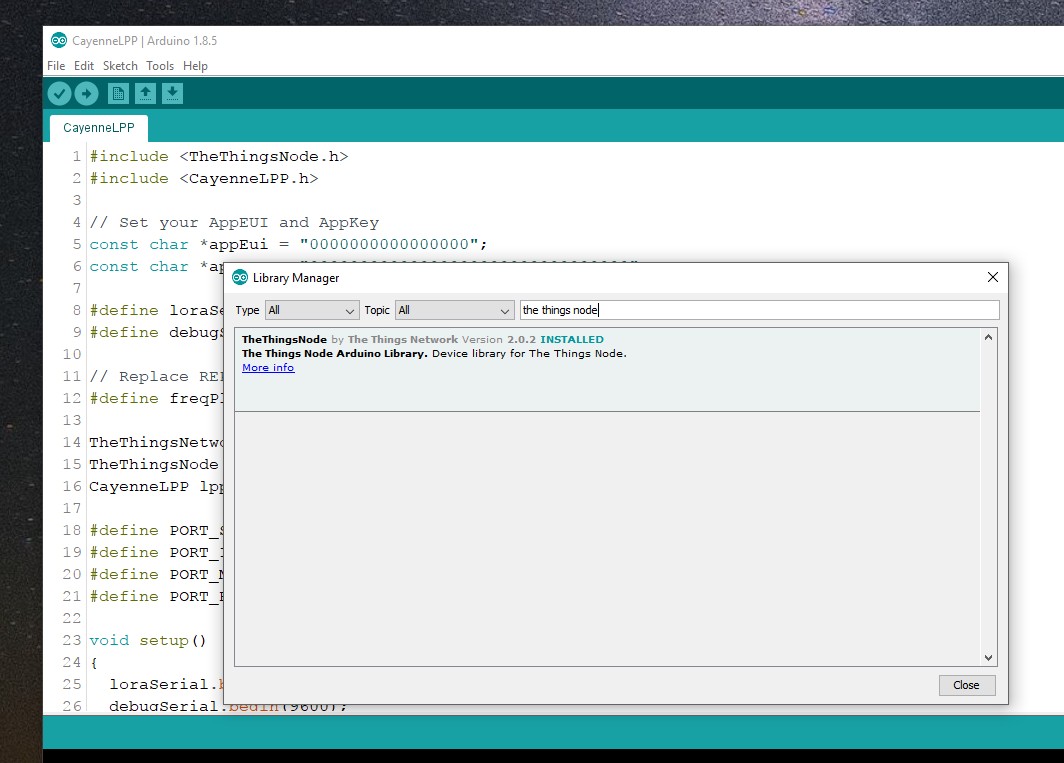Click the Verify sketch checkmark icon

point(60,94)
